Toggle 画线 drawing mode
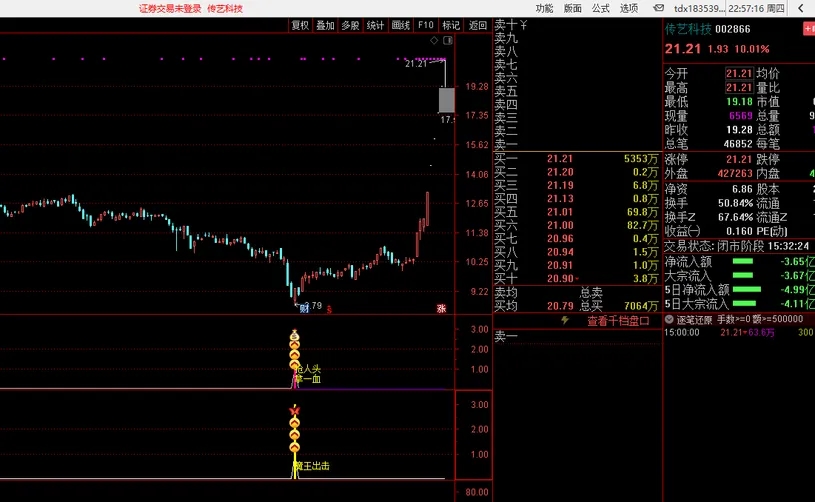Screen dimensions: 815x502 401,25
